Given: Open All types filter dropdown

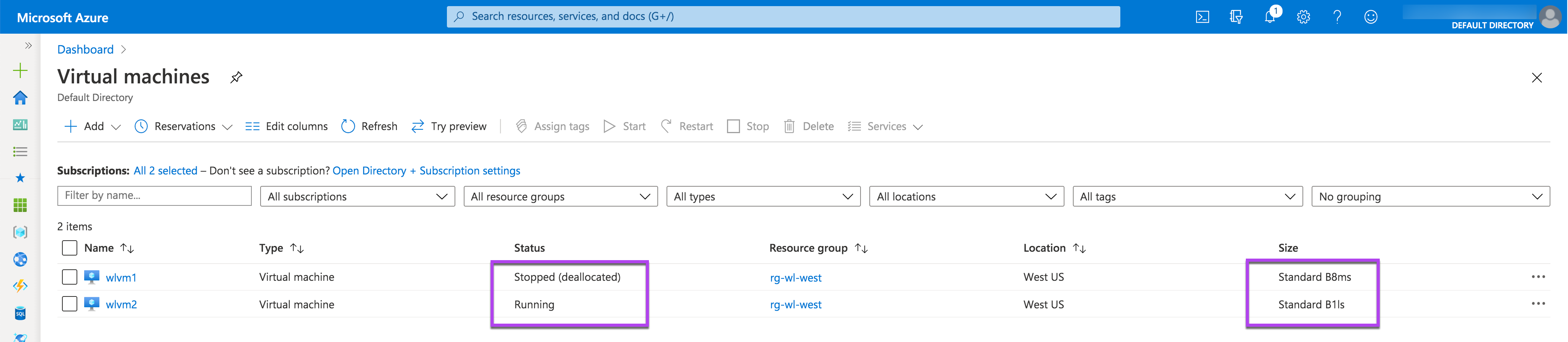Looking at the screenshot, I should click(763, 197).
